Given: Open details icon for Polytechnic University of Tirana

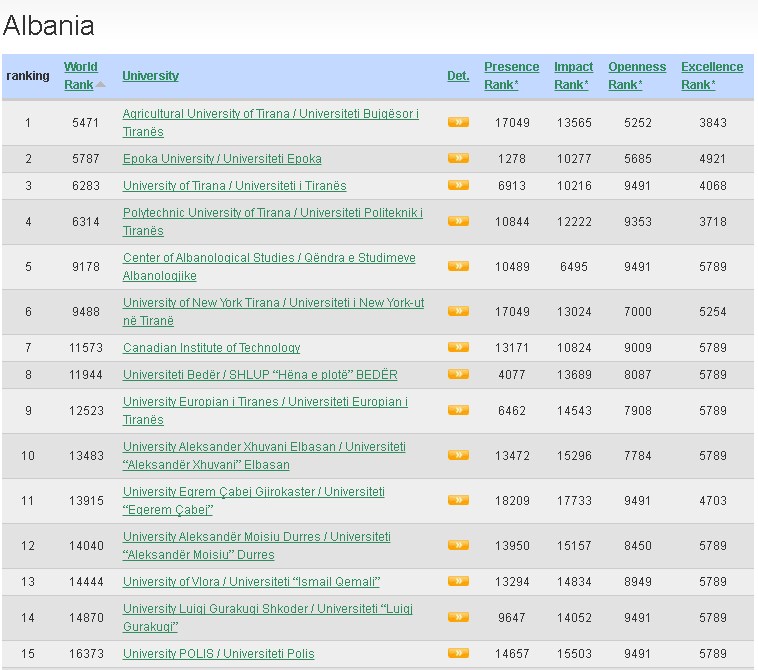Looking at the screenshot, I should pos(458,221).
